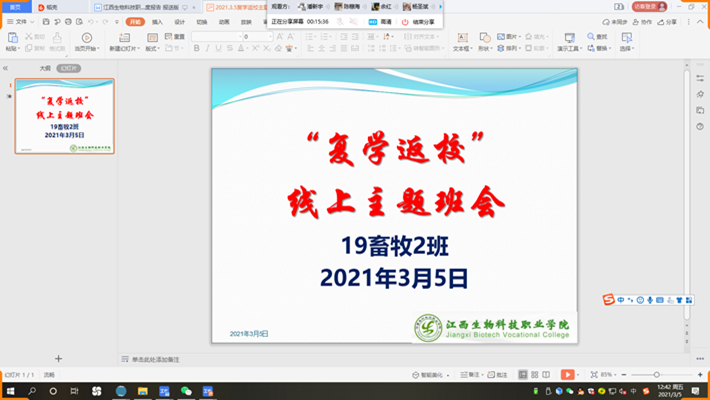Open the 设计 ribbon tab

point(179,21)
